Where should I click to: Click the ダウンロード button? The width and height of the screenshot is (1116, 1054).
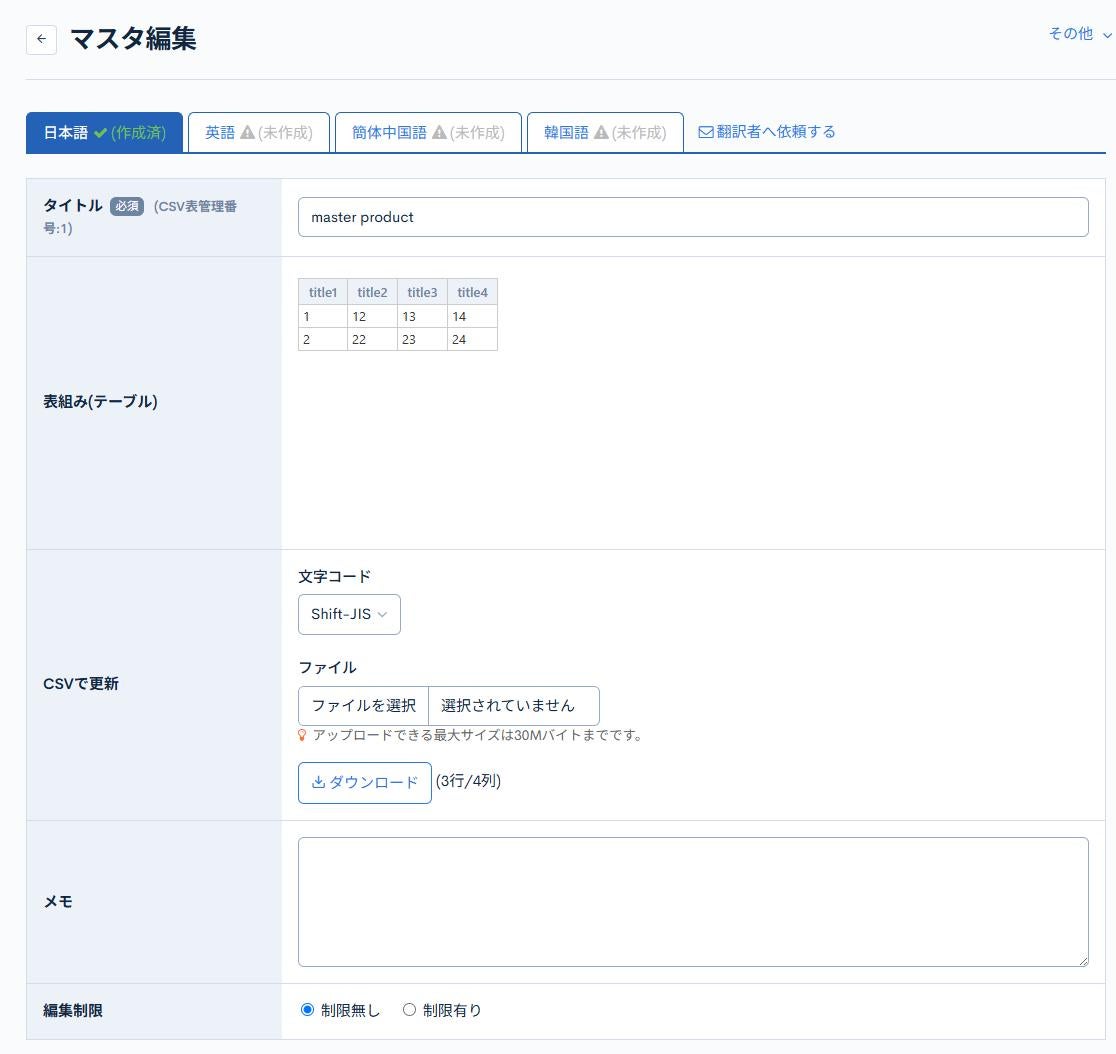(x=364, y=782)
